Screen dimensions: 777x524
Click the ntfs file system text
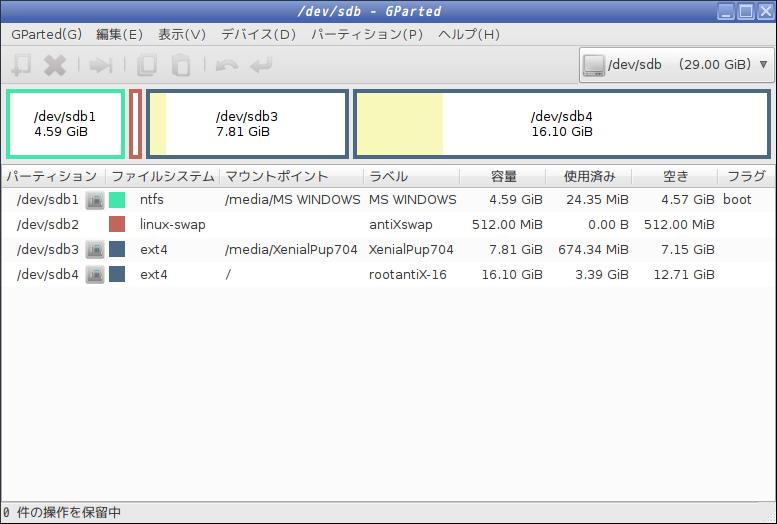(x=152, y=200)
